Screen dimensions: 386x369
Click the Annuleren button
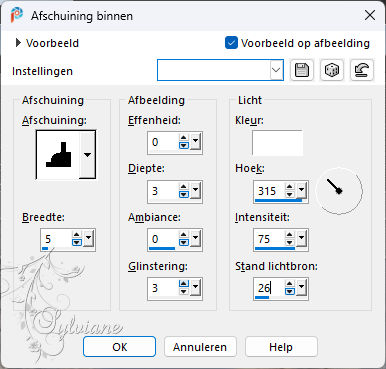(200, 347)
